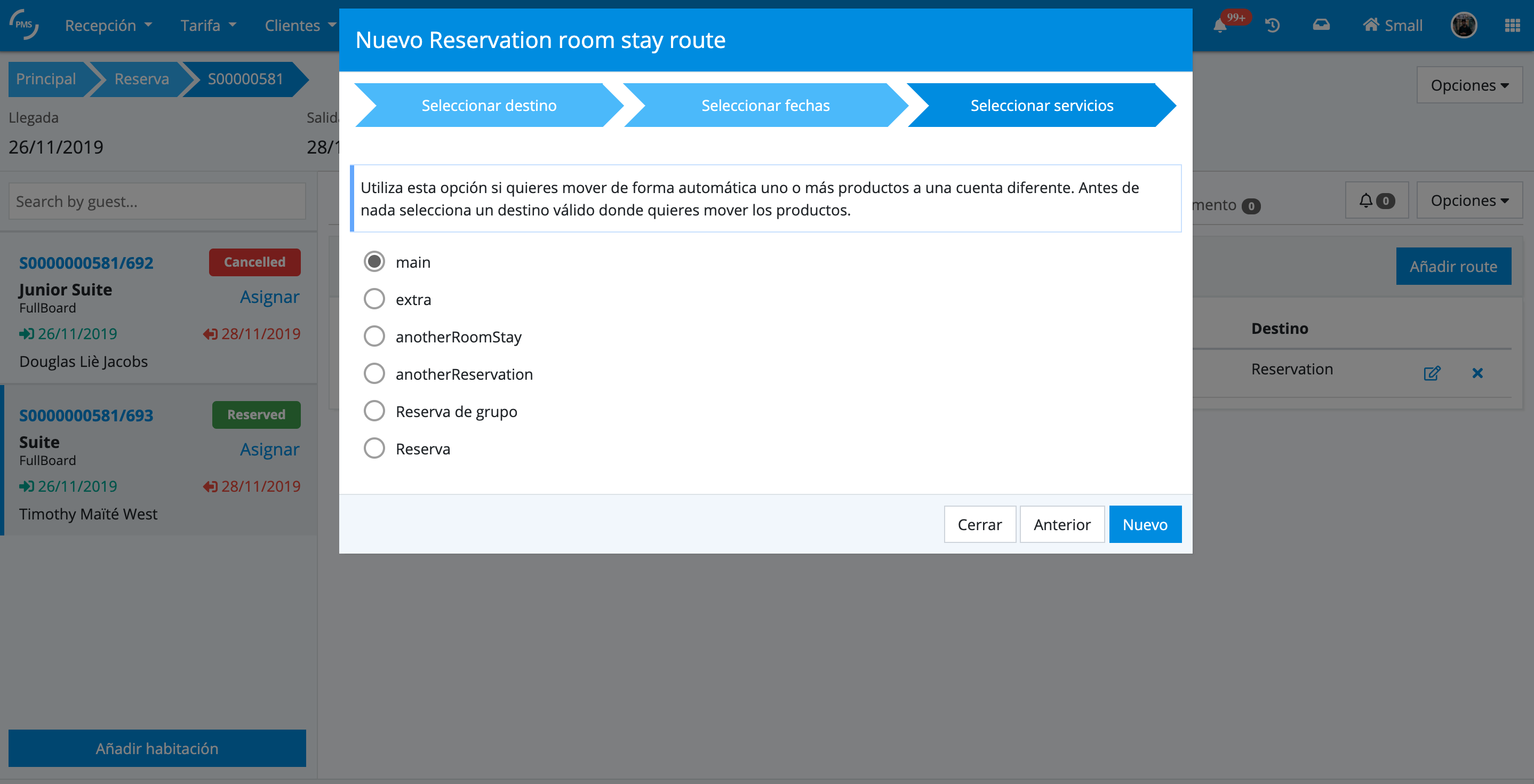Click the check-in arrow icon for room 693

[x=26, y=486]
